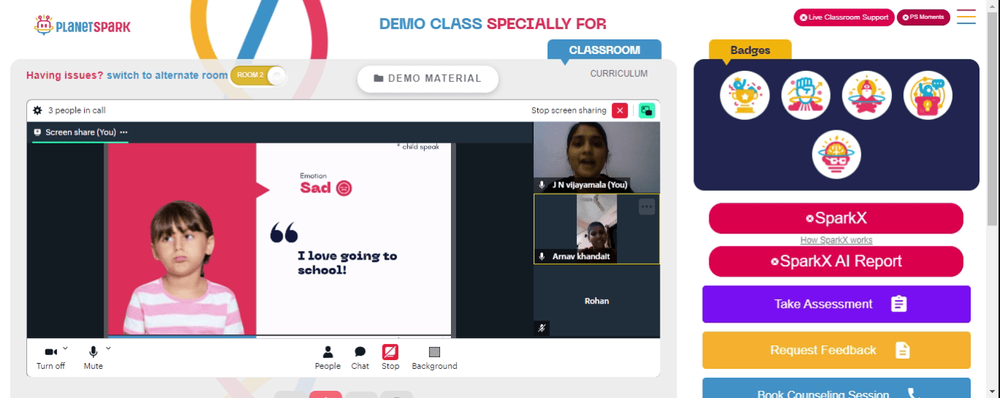
Task: Open the Badges tab
Action: [750, 50]
